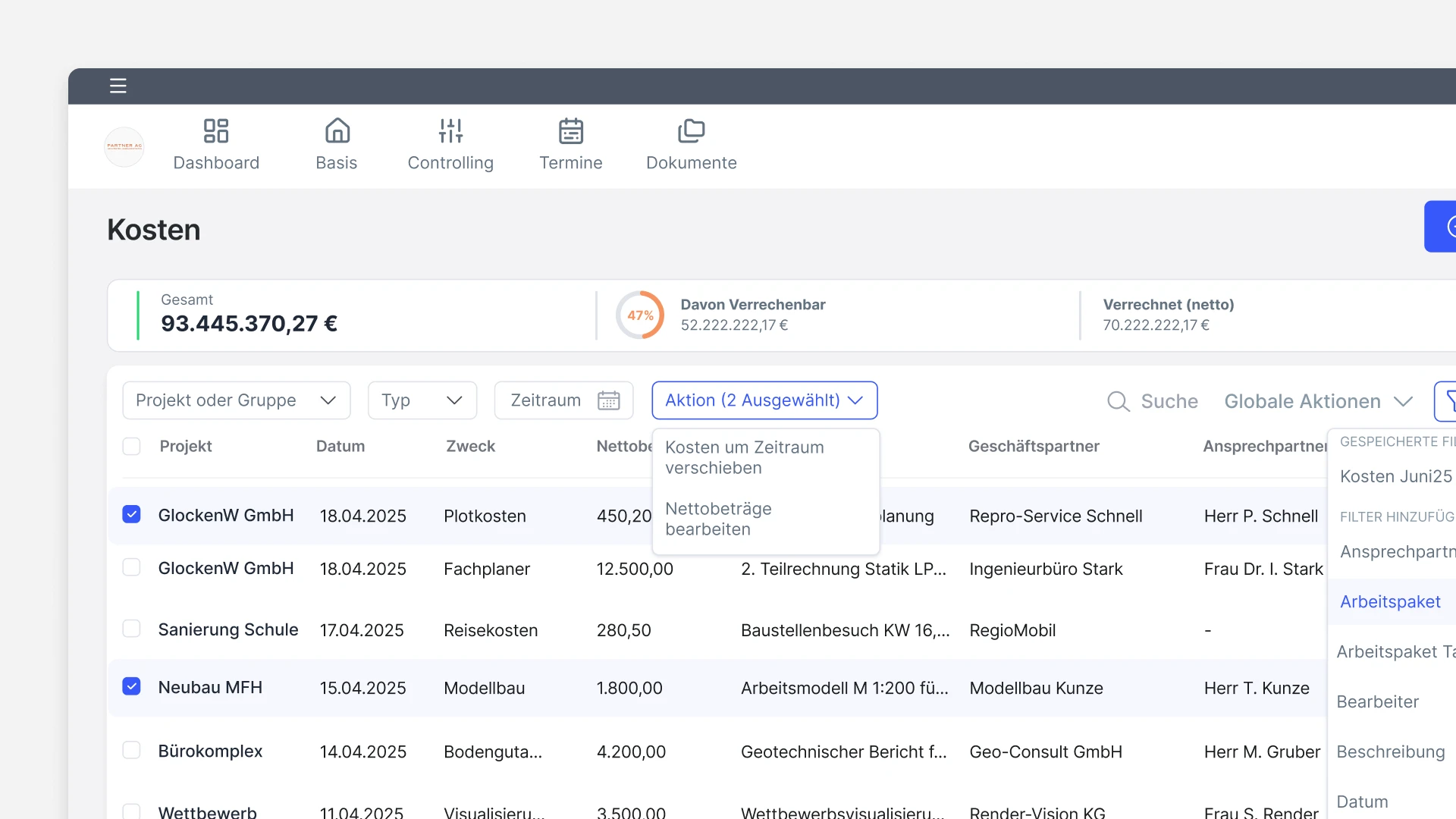Viewport: 1456px width, 819px height.
Task: Open the hamburger menu icon
Action: point(118,86)
